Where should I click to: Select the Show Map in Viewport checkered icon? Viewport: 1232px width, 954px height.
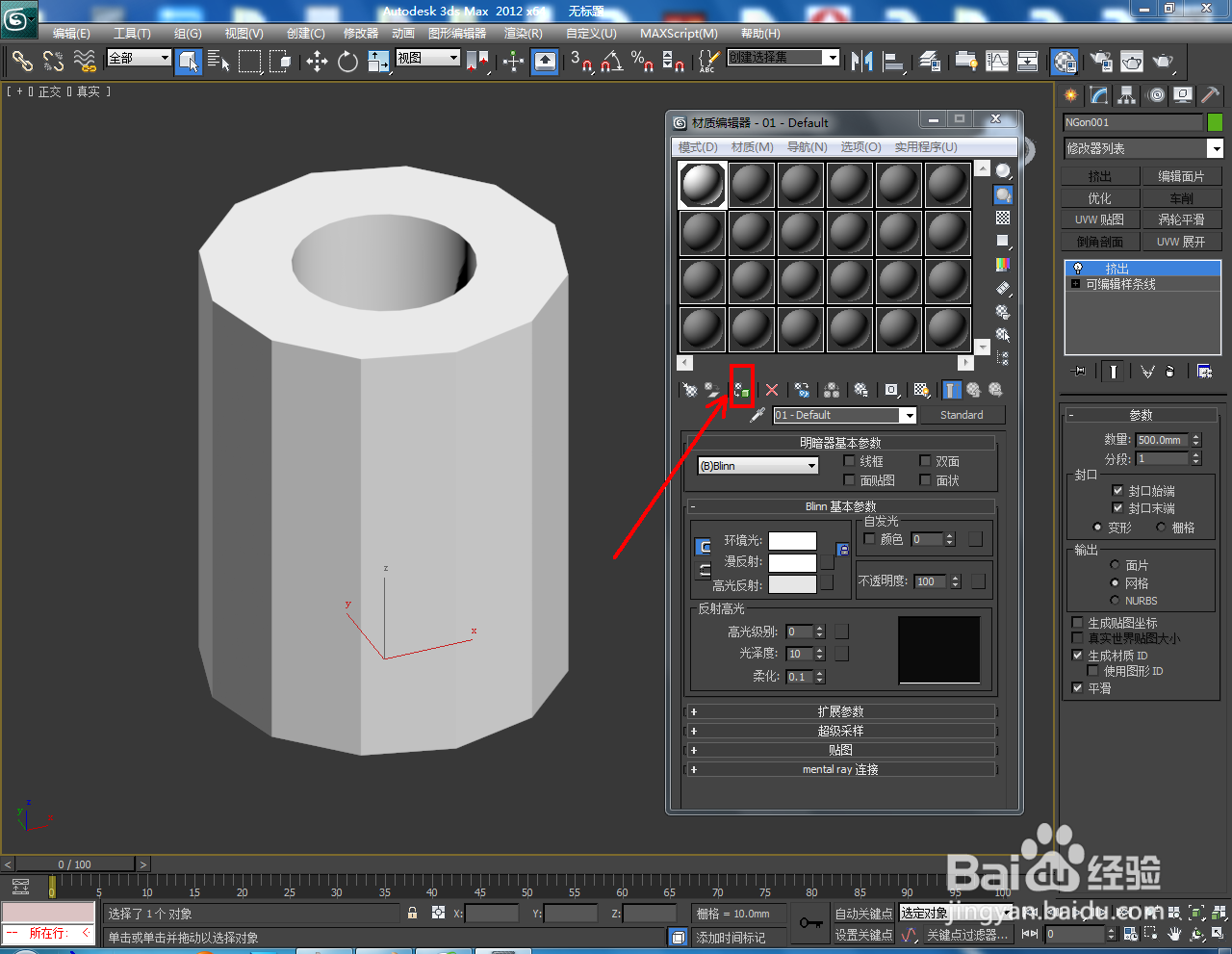point(921,389)
